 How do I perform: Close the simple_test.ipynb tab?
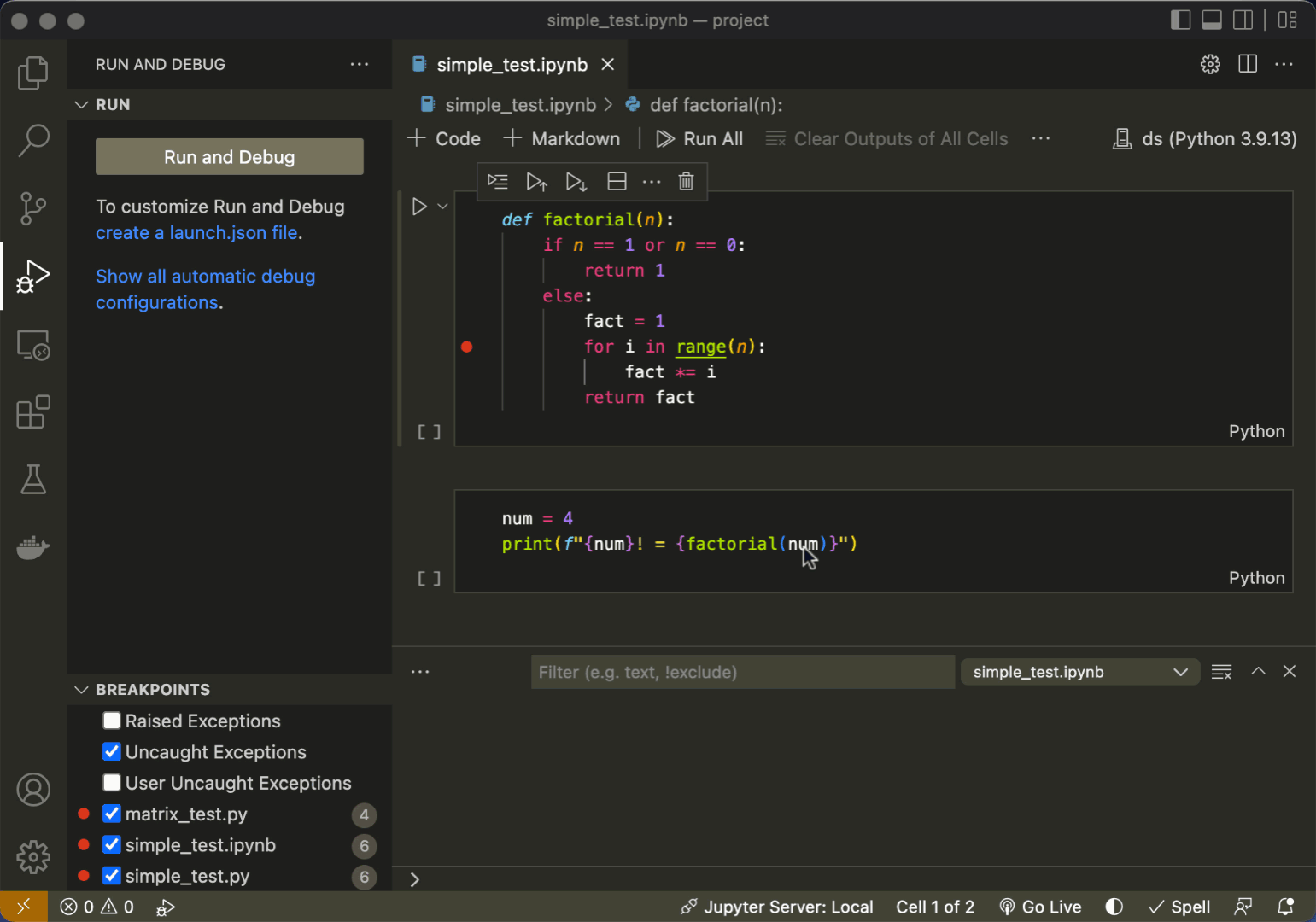(x=608, y=65)
